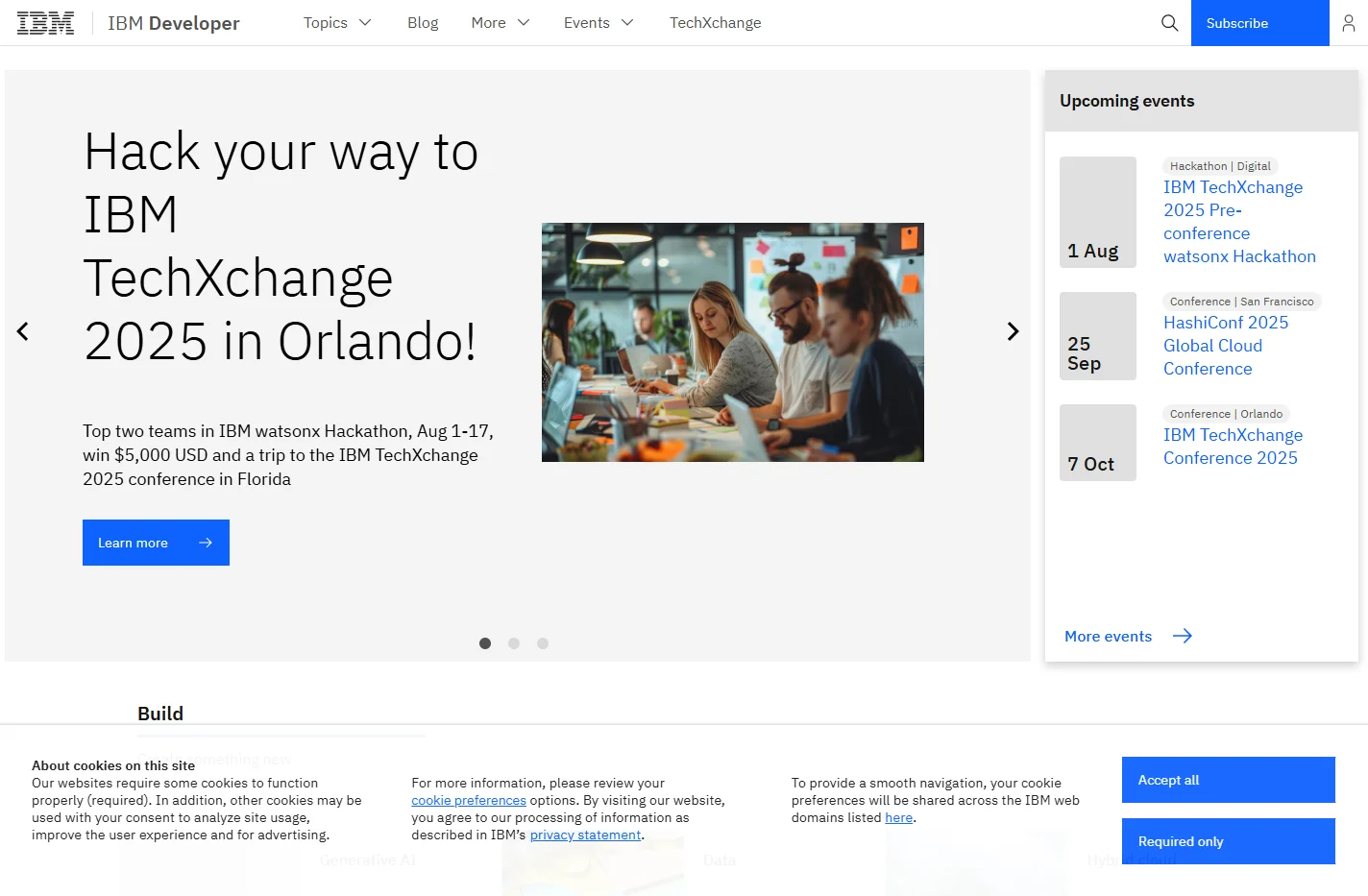The height and width of the screenshot is (896, 1368).
Task: Open the user profile icon
Action: tap(1349, 23)
